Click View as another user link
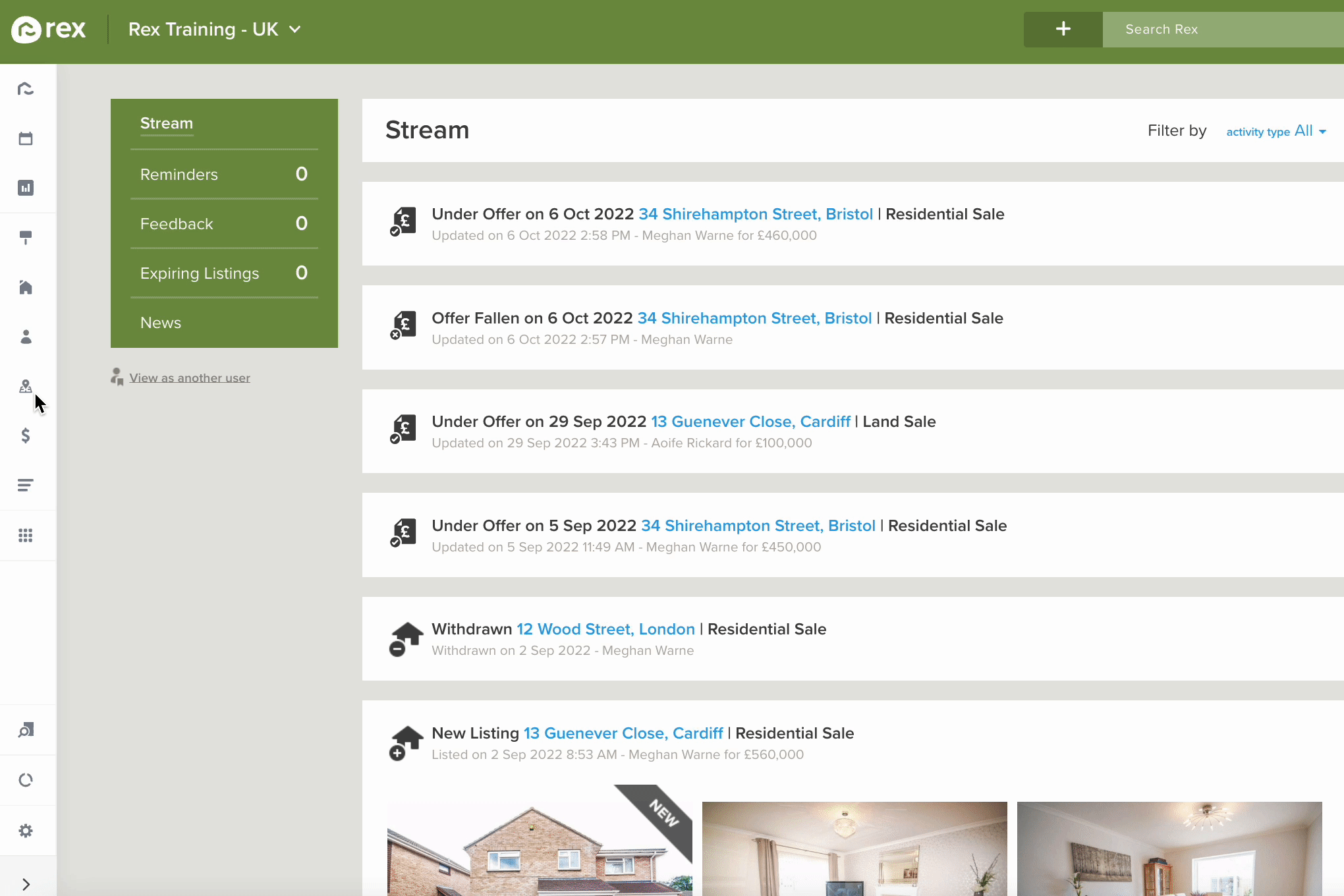The height and width of the screenshot is (896, 1344). (x=190, y=378)
